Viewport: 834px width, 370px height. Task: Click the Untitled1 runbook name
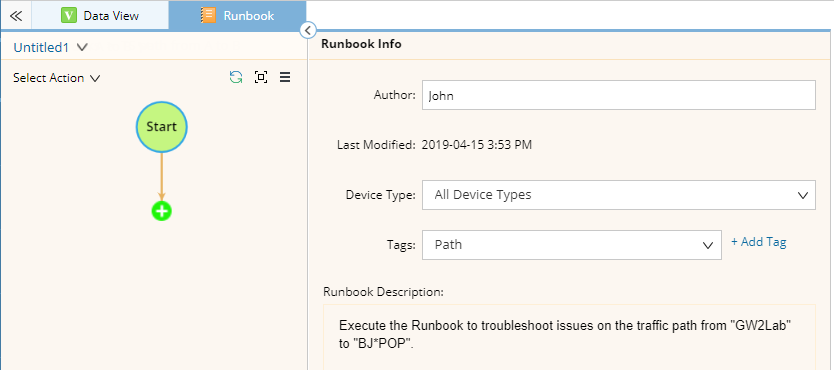coord(41,47)
